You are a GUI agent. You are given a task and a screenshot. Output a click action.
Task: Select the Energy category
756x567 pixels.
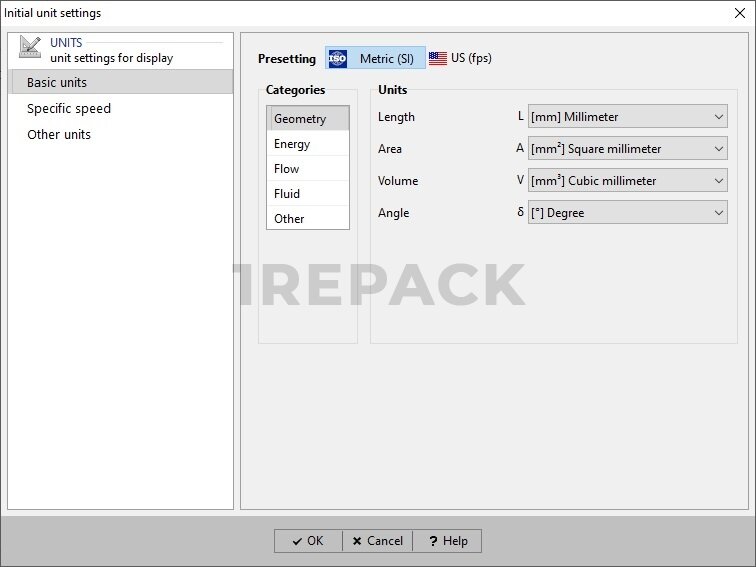[292, 144]
